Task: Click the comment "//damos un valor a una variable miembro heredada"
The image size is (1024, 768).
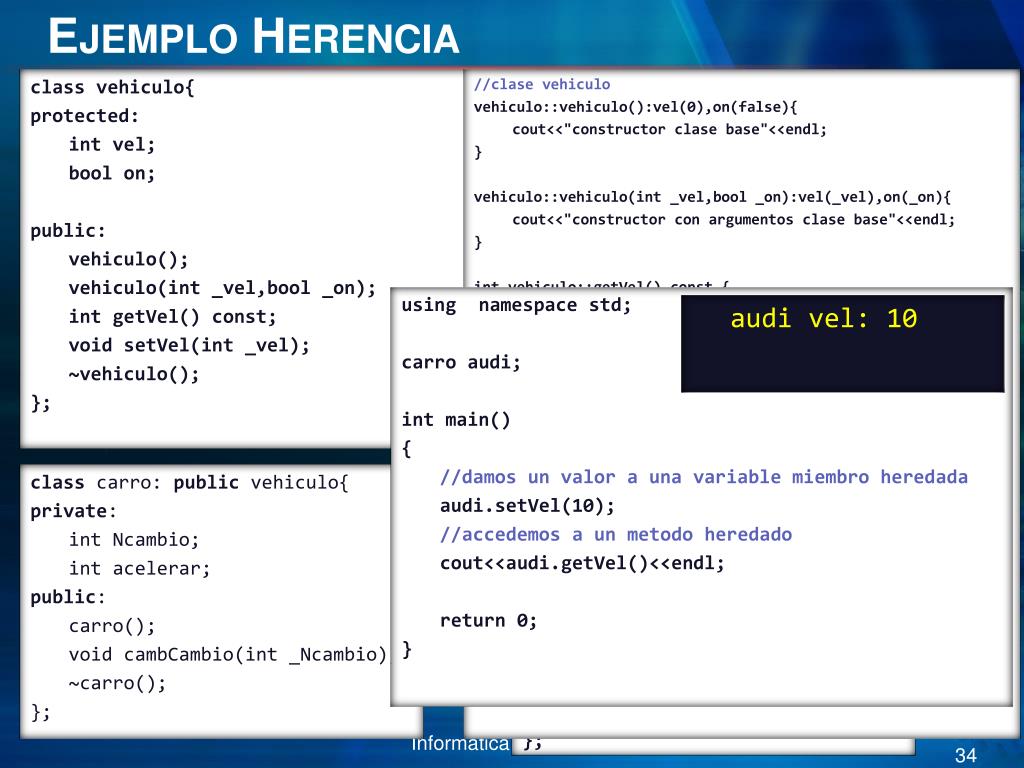Action: coord(704,477)
